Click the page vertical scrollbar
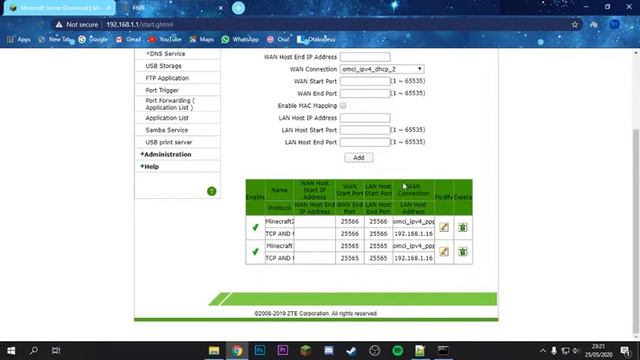The height and width of the screenshot is (360, 640). point(636,231)
